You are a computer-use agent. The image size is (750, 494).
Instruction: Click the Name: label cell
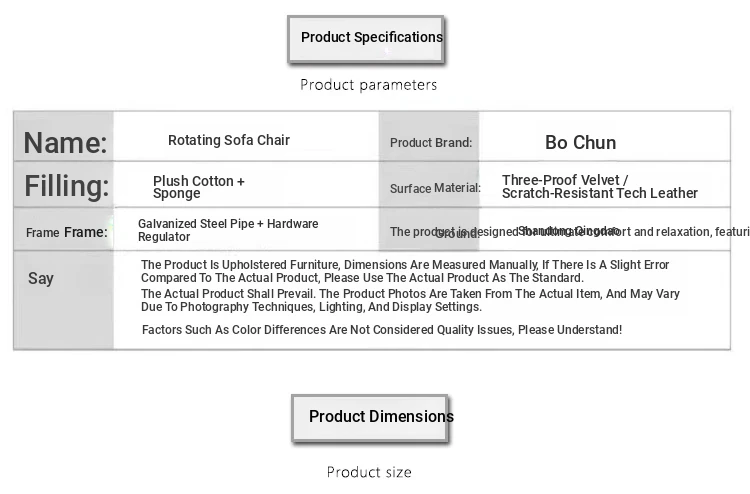tap(64, 137)
